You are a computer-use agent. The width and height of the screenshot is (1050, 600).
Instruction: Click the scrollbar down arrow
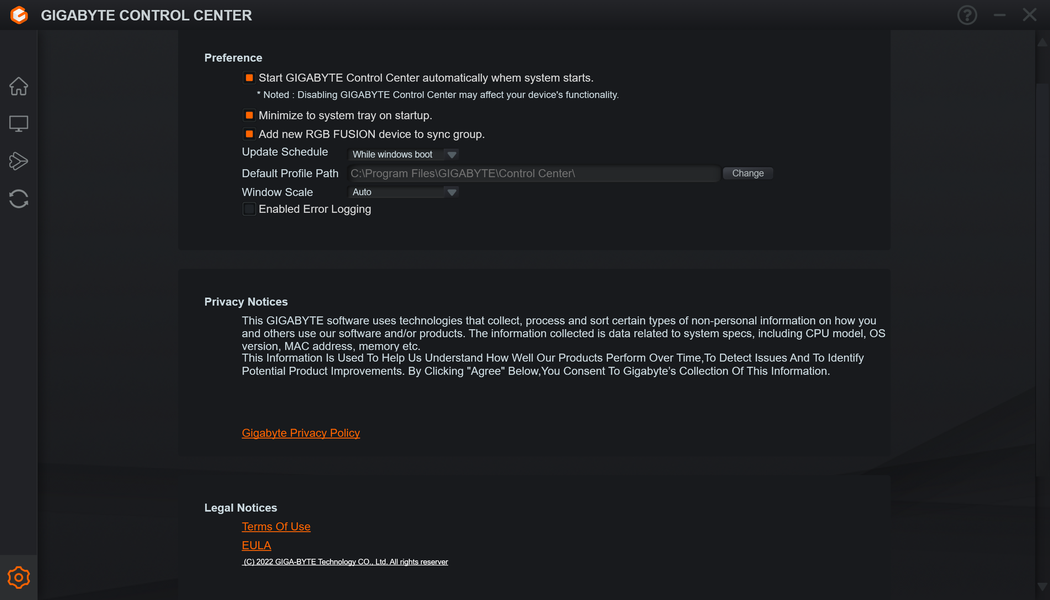point(1043,587)
